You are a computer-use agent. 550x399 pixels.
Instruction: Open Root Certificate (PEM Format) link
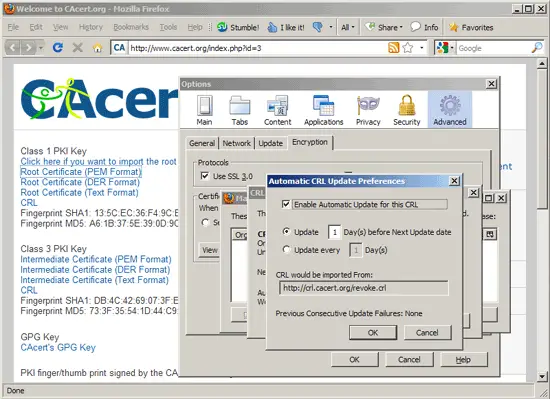point(81,172)
